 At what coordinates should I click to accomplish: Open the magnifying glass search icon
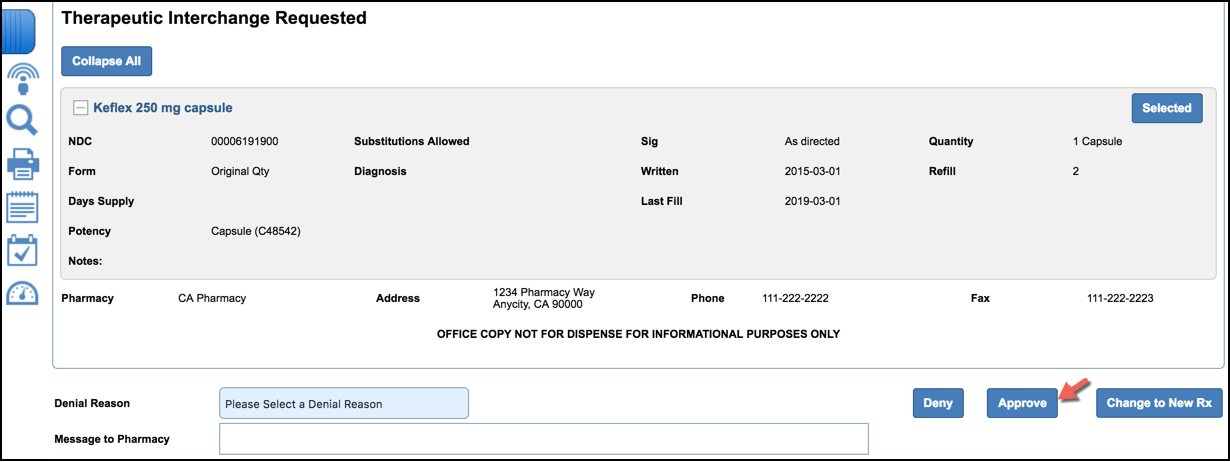pos(22,120)
